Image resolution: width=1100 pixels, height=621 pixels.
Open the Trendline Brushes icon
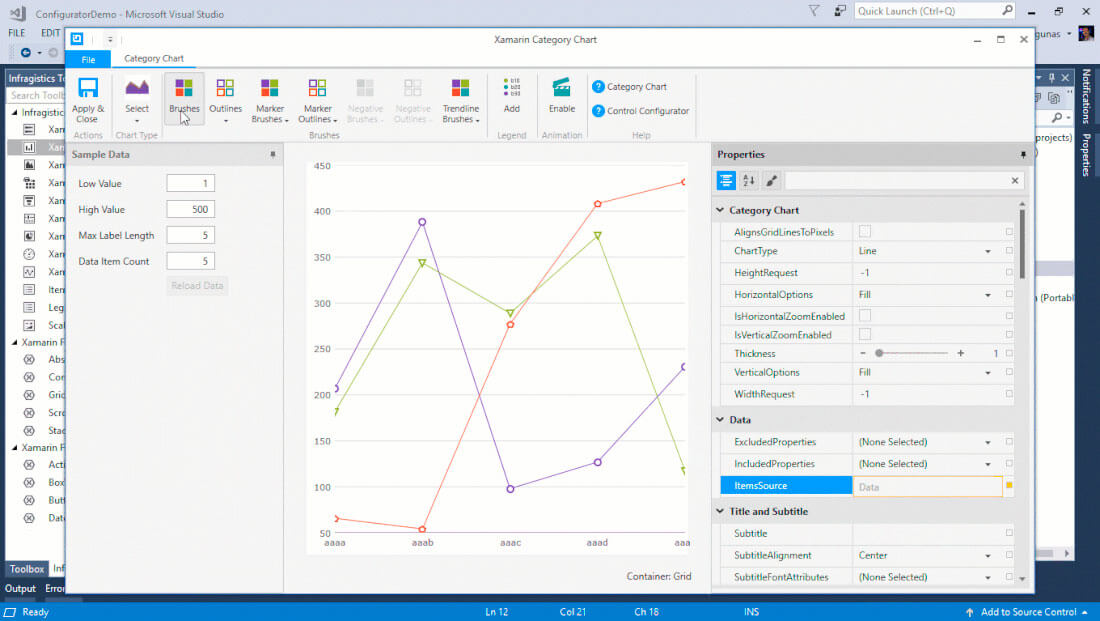[460, 87]
